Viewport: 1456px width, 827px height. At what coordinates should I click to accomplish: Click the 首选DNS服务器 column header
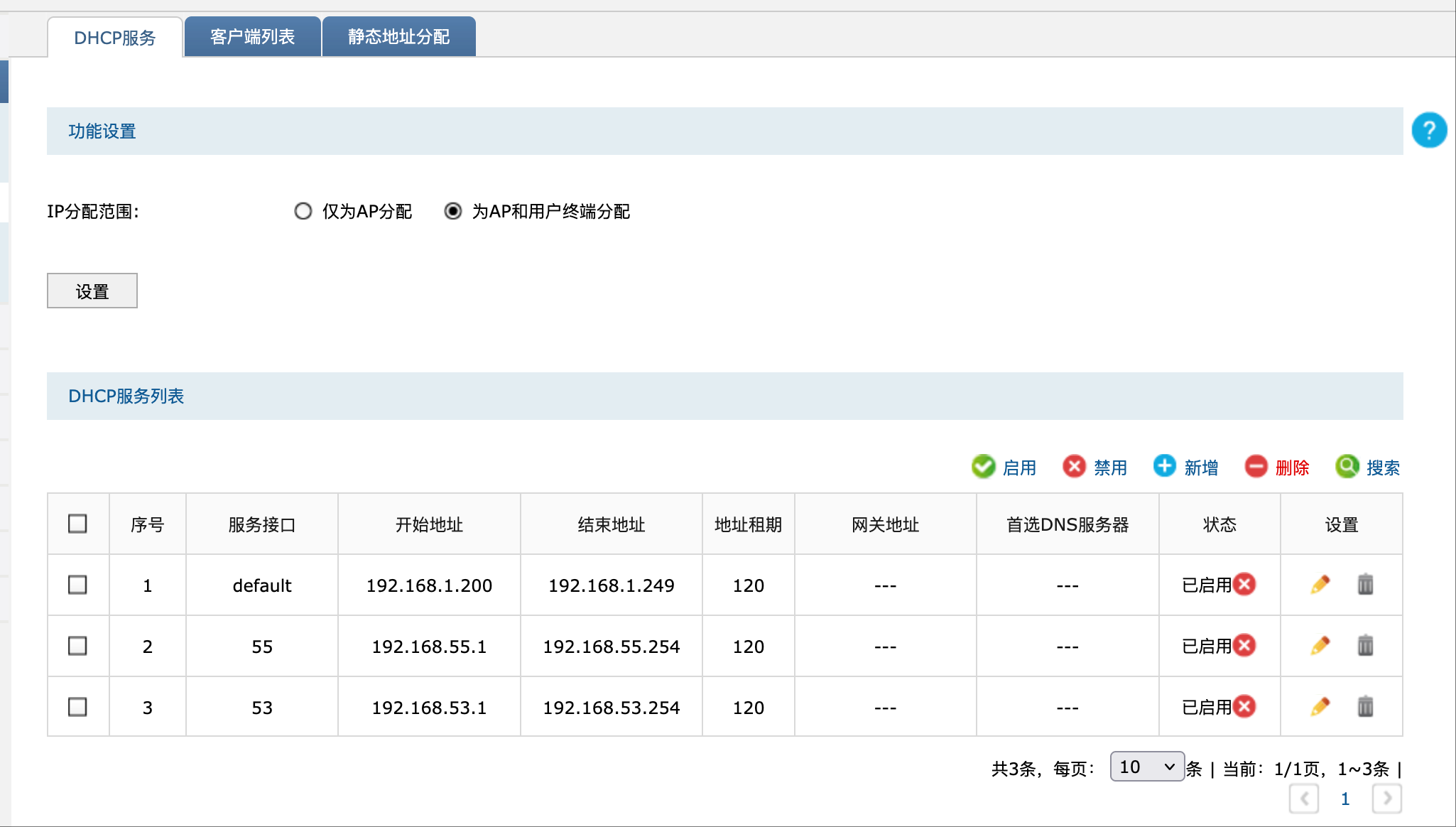1067,524
